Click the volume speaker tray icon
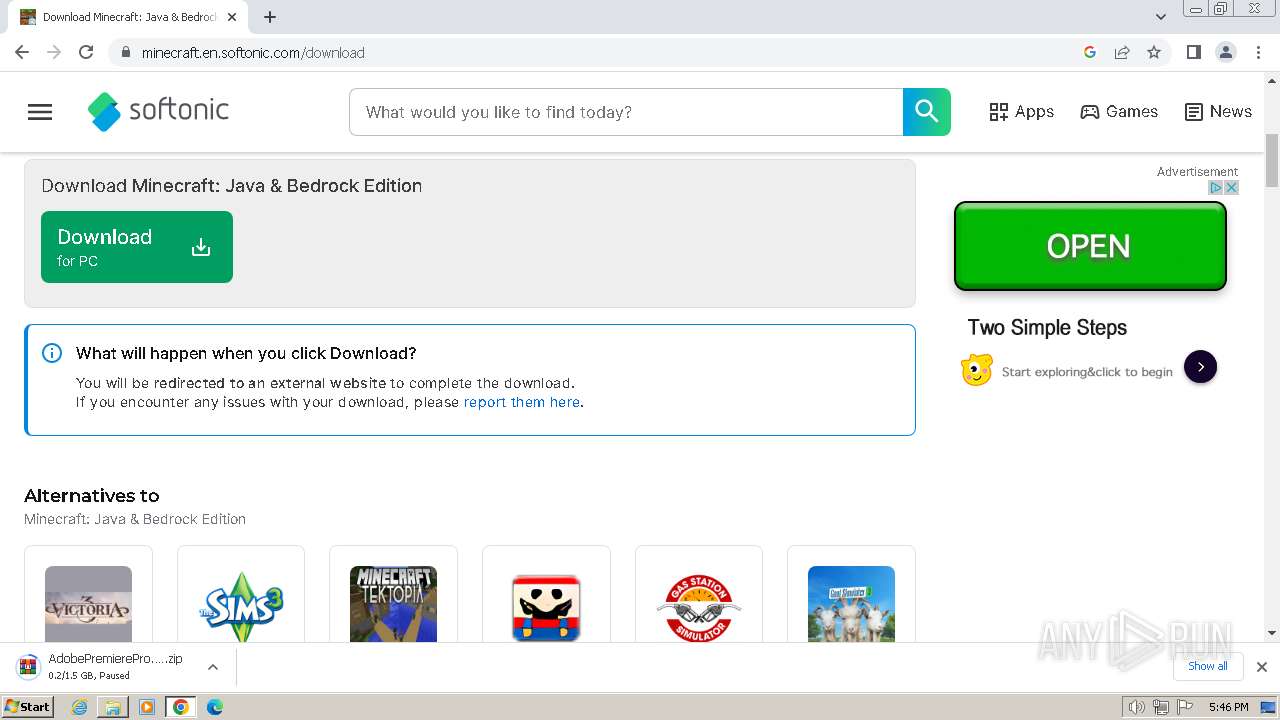 [1136, 707]
